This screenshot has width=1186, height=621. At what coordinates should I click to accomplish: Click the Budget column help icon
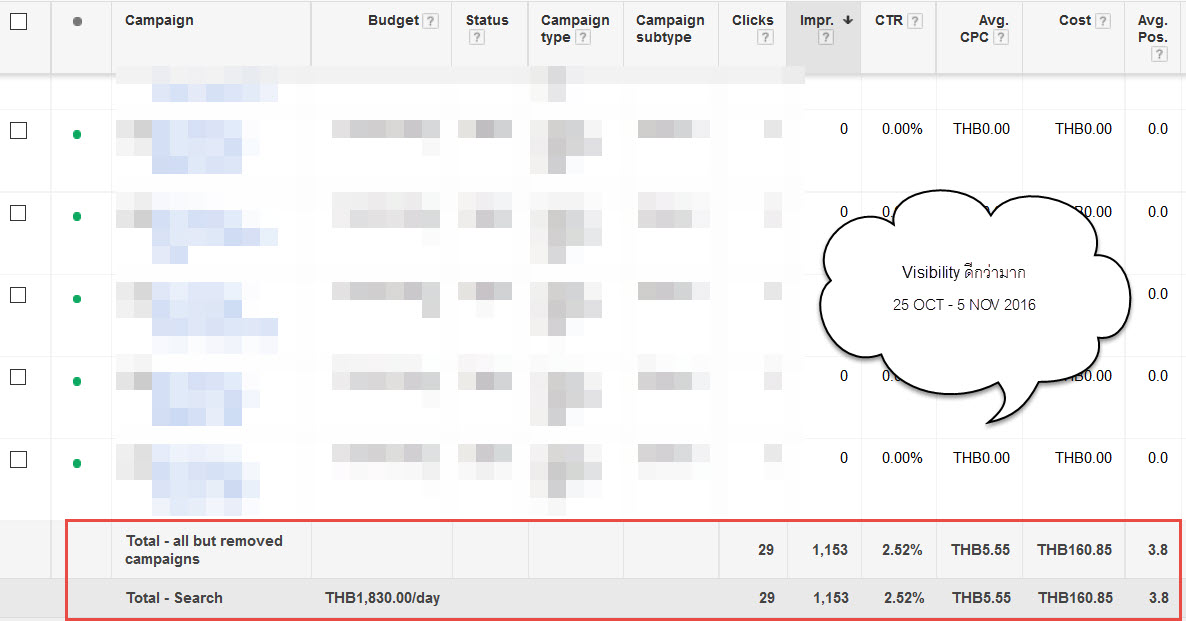pyautogui.click(x=428, y=19)
